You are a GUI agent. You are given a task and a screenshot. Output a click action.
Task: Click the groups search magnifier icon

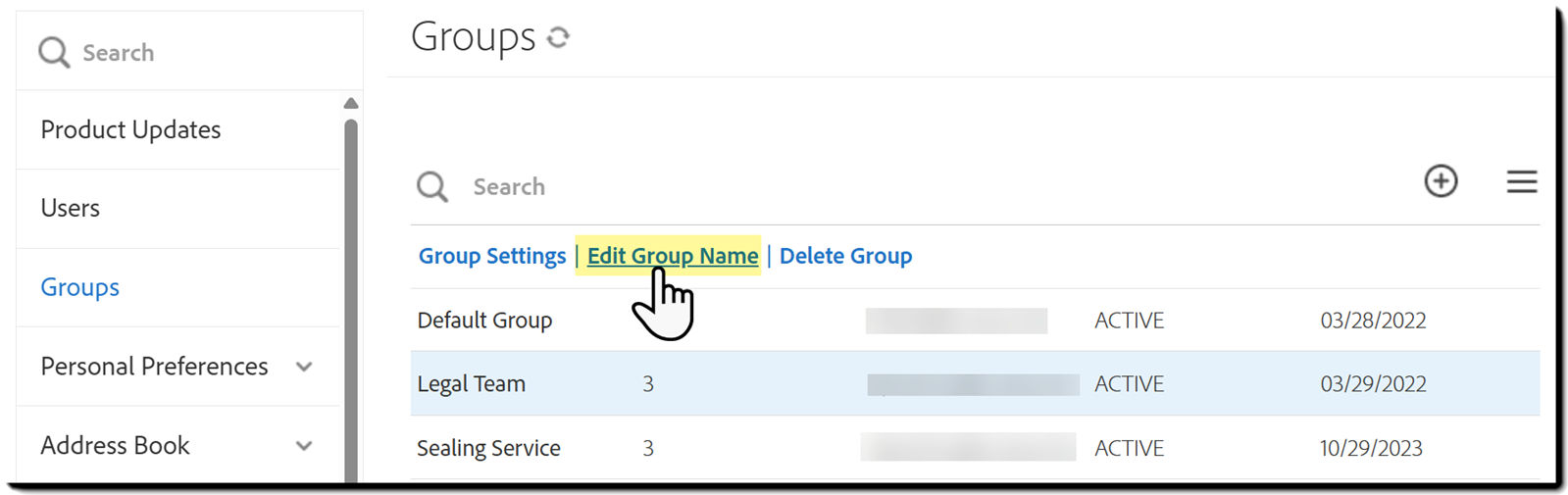431,186
